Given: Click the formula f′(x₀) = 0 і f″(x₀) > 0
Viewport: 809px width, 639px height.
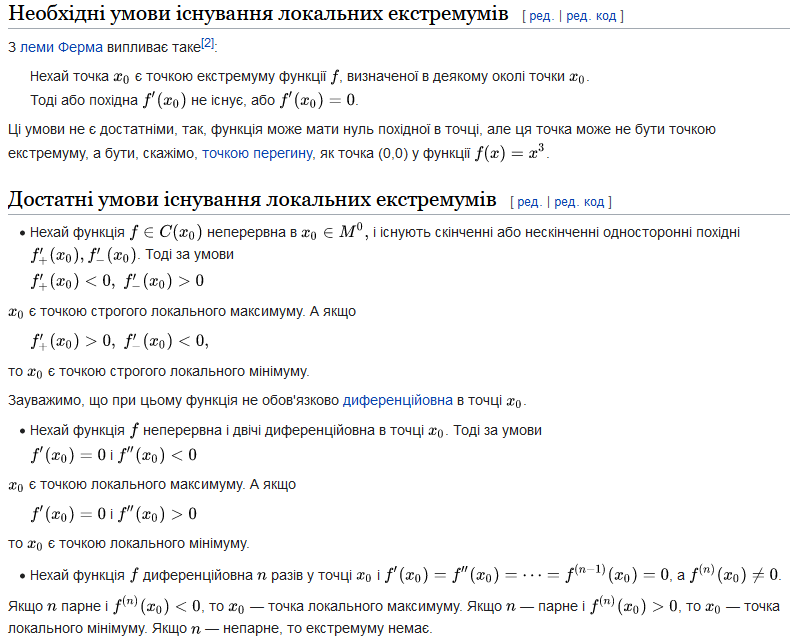Looking at the screenshot, I should pyautogui.click(x=114, y=514).
